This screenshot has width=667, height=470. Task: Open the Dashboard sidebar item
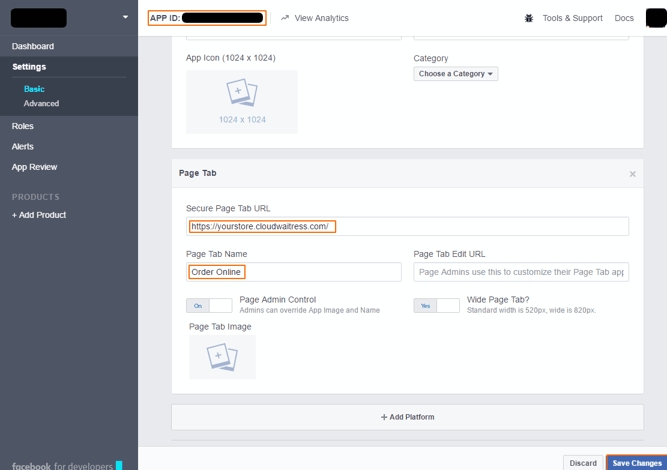coord(33,46)
